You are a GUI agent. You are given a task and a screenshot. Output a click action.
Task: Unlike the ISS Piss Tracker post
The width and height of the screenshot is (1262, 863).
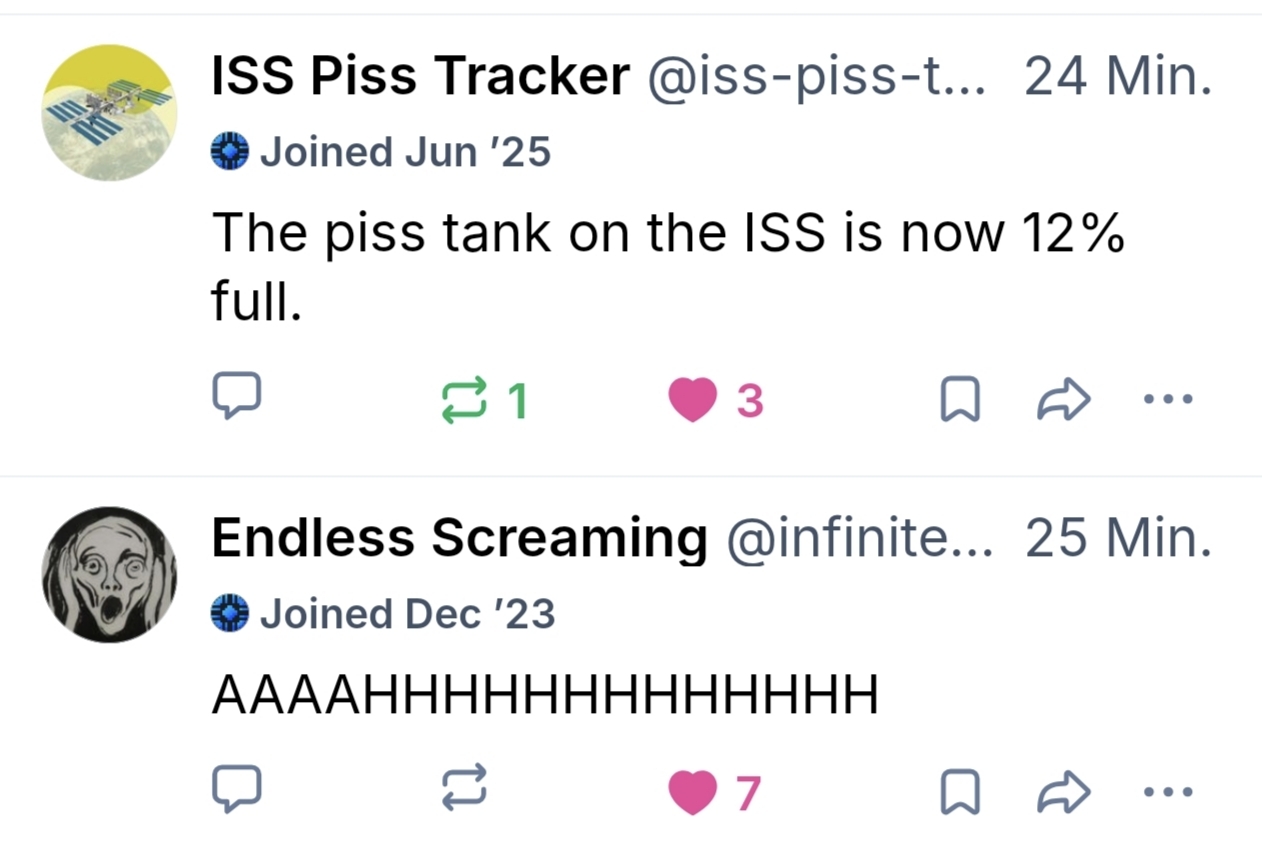point(693,399)
